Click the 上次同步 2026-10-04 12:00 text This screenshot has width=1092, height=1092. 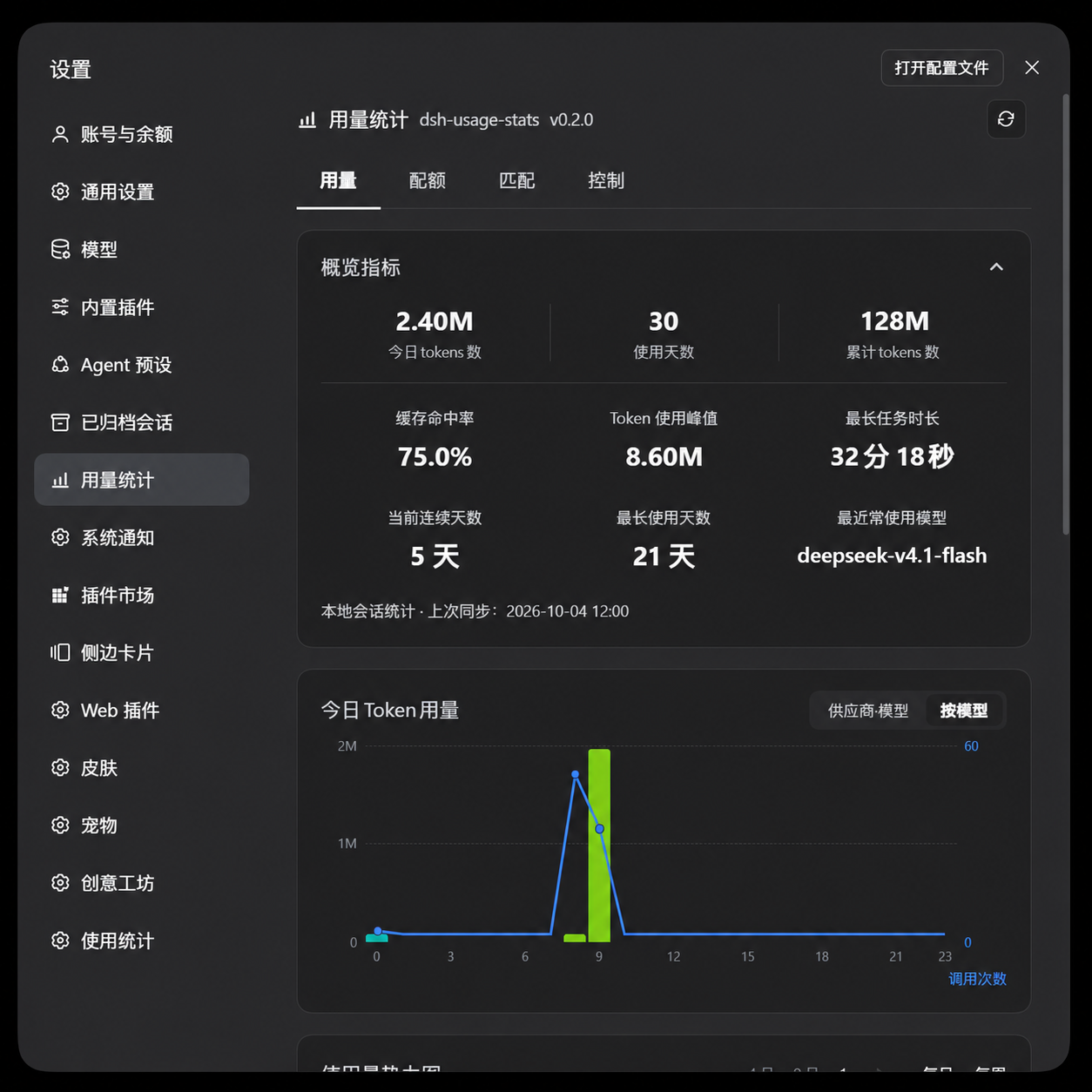coord(529,611)
